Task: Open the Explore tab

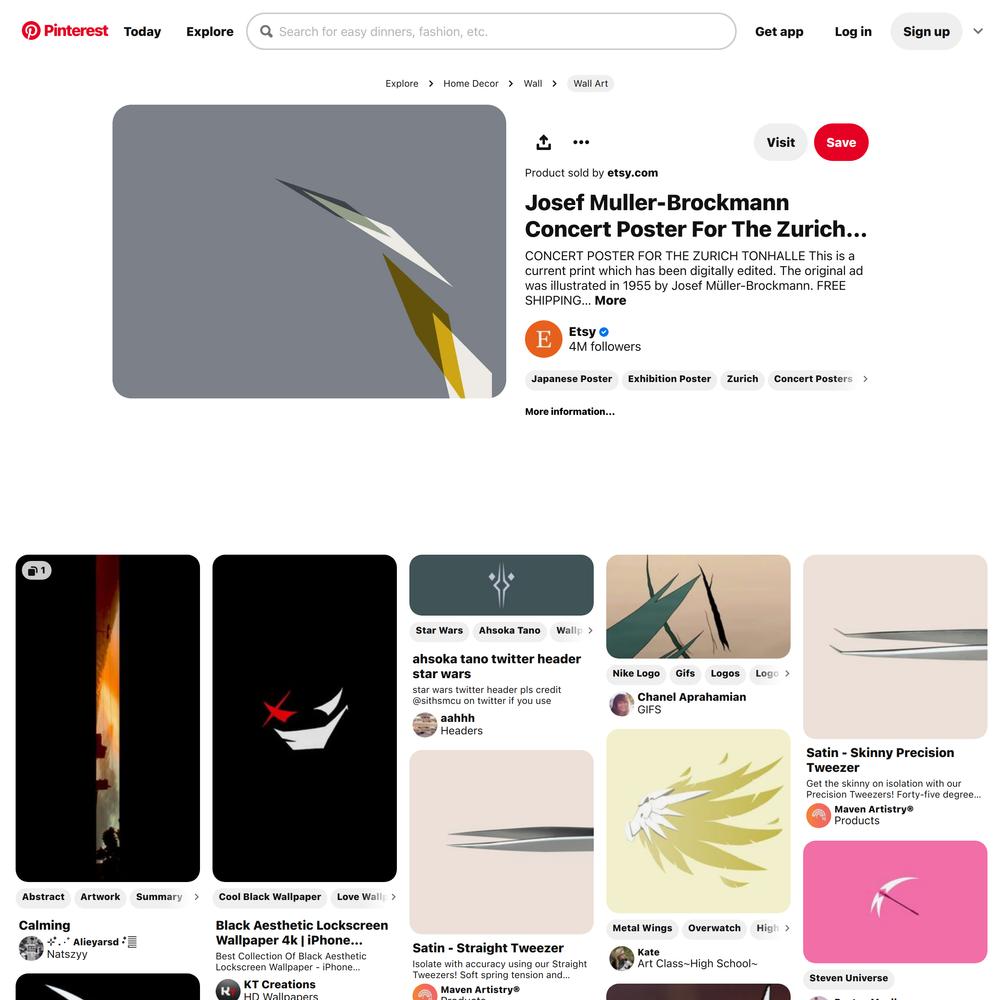Action: click(210, 31)
